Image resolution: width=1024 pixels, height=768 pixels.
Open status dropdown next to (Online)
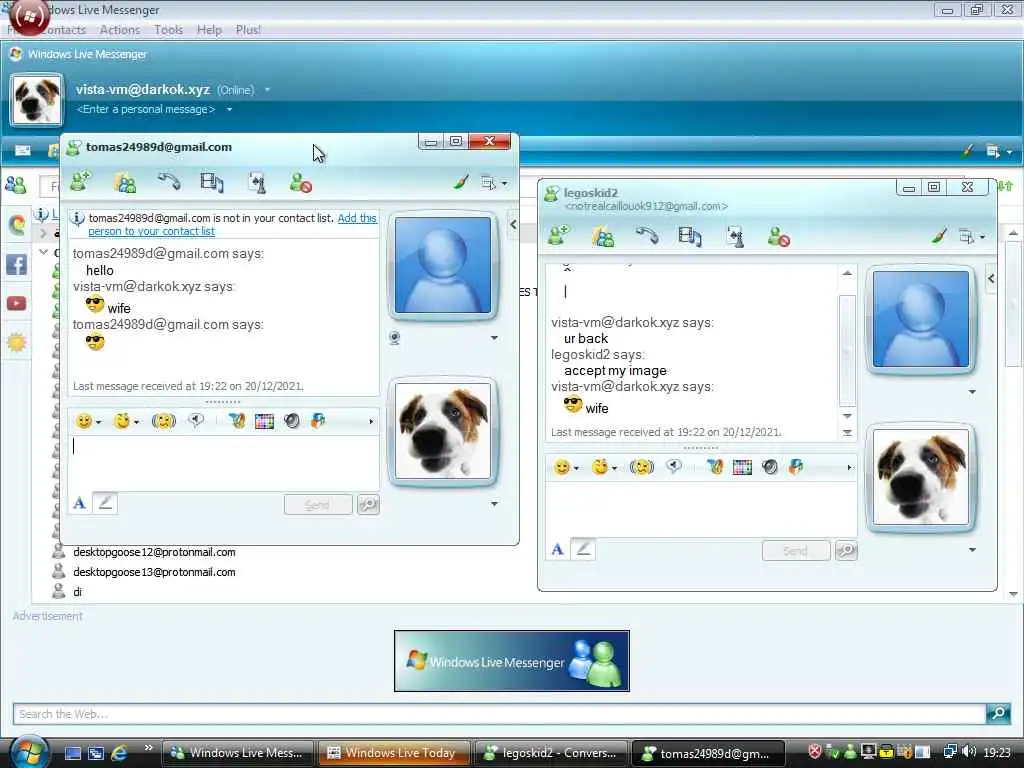(268, 89)
